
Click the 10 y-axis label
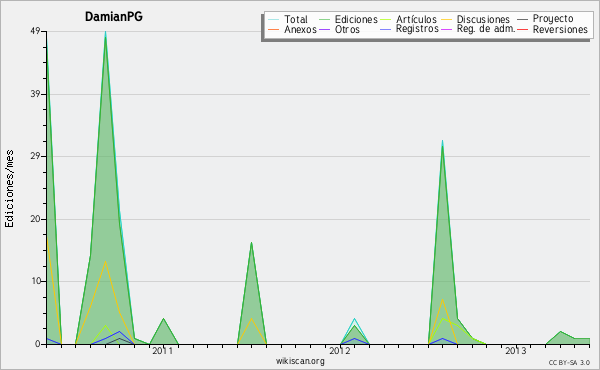tap(36, 281)
